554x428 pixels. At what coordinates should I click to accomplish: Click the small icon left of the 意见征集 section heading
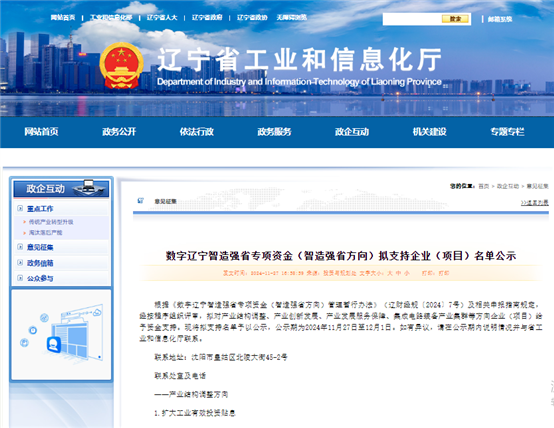(x=141, y=201)
